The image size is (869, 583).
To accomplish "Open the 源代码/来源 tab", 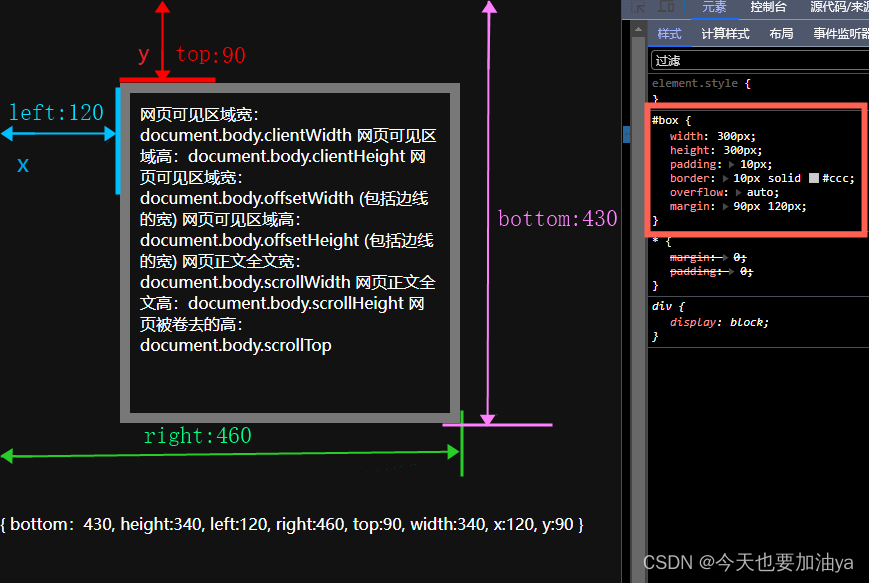I will 839,7.
